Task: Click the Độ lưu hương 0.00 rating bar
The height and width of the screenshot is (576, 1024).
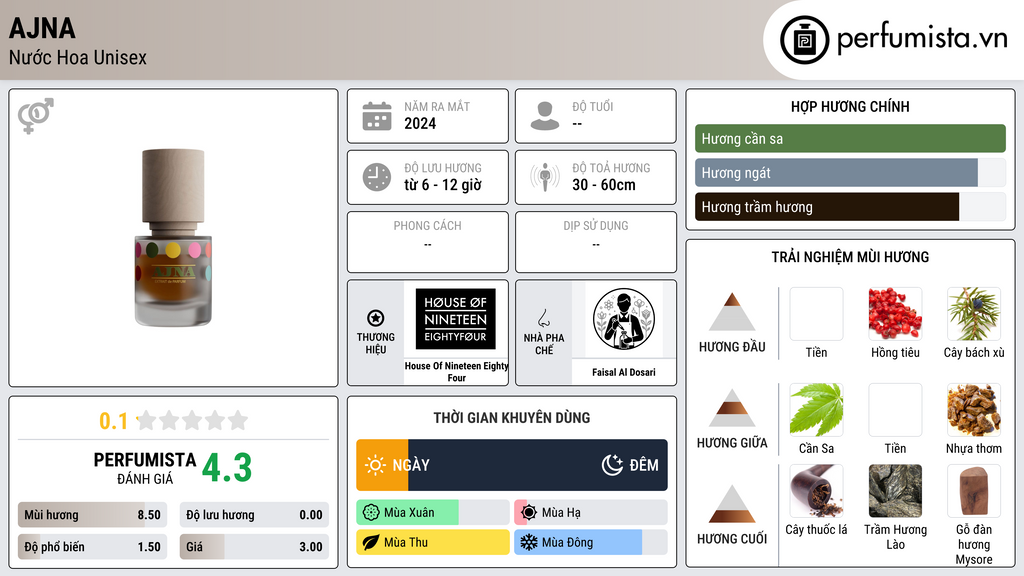Action: point(254,515)
